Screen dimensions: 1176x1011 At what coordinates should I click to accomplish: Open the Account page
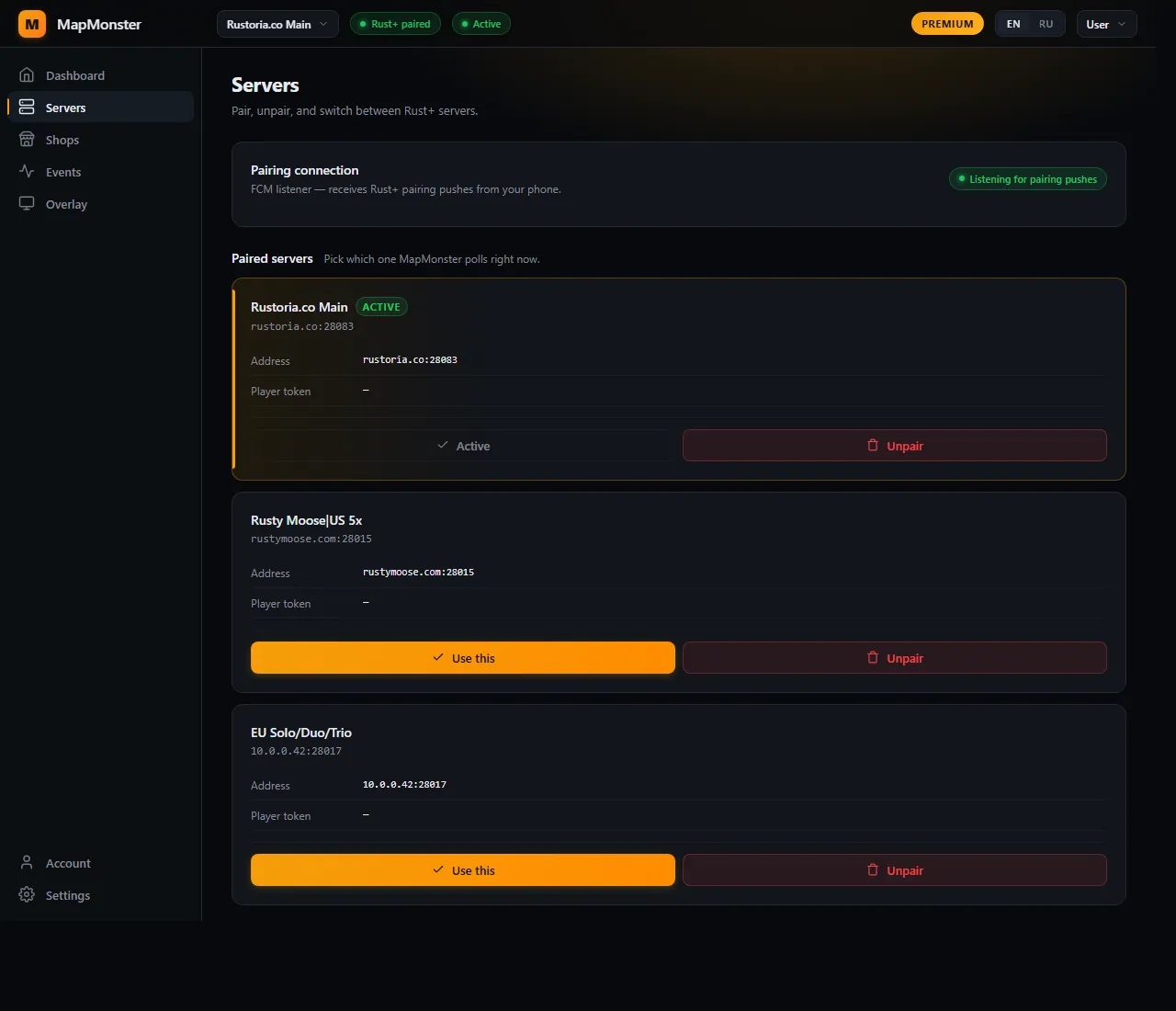point(101,863)
